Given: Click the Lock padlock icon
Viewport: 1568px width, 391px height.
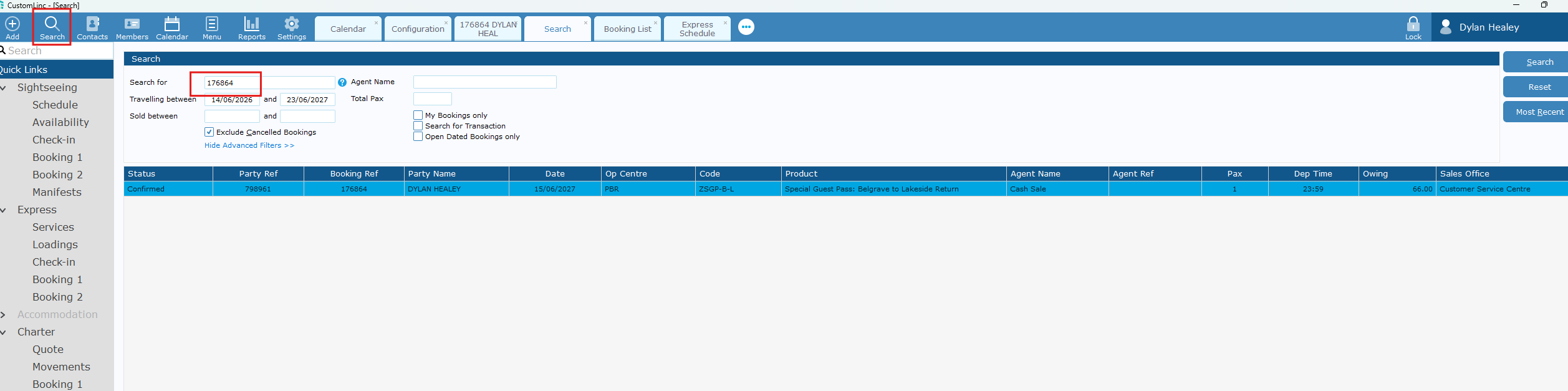Looking at the screenshot, I should tap(1413, 28).
